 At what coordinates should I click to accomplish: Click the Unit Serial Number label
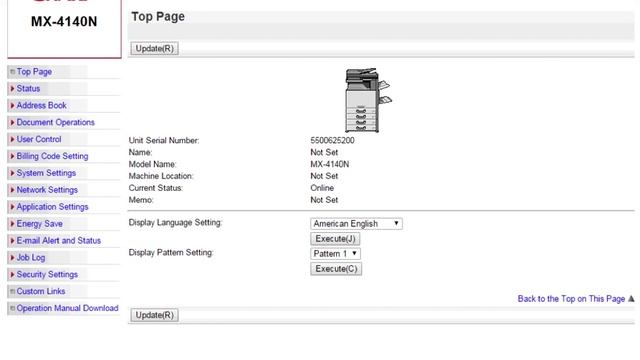coord(164,140)
